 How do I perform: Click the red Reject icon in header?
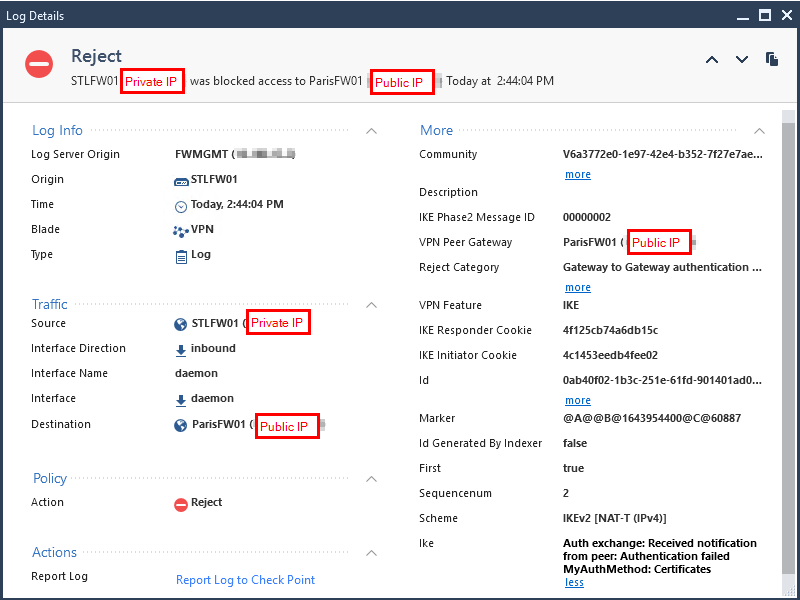click(x=39, y=64)
